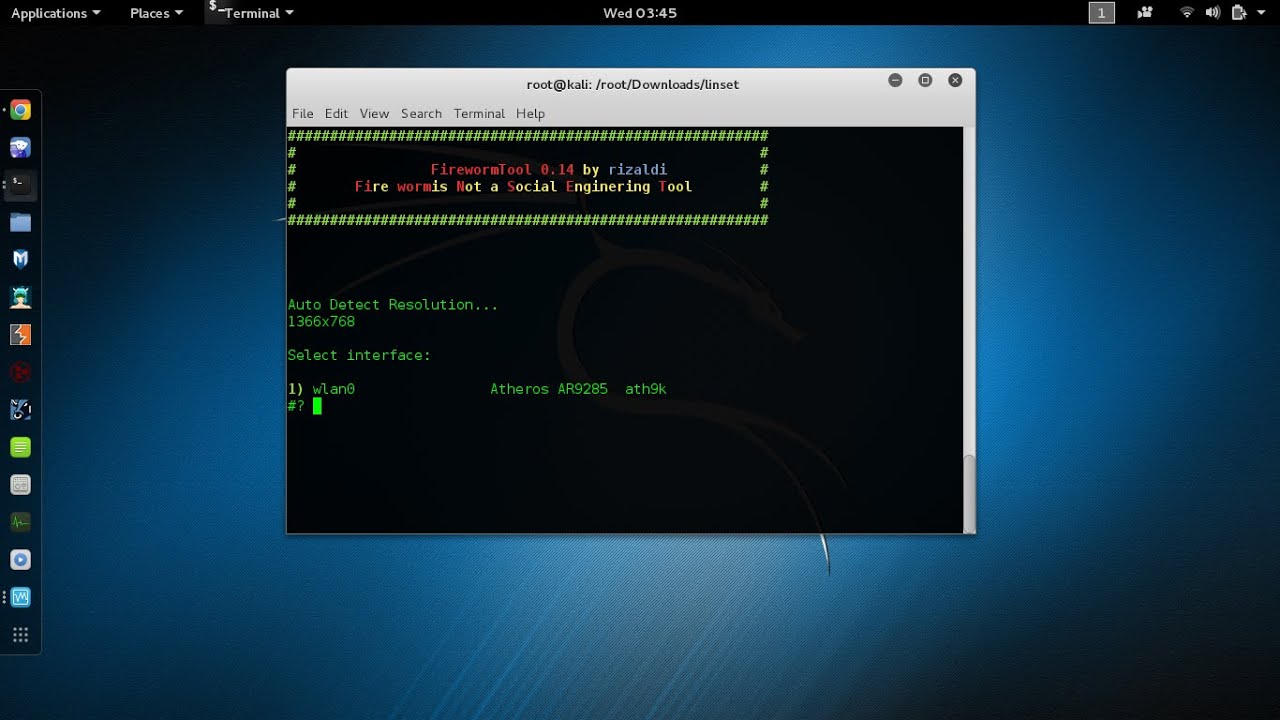This screenshot has width=1280, height=720.
Task: Launch Armitage from the dock
Action: [20, 297]
